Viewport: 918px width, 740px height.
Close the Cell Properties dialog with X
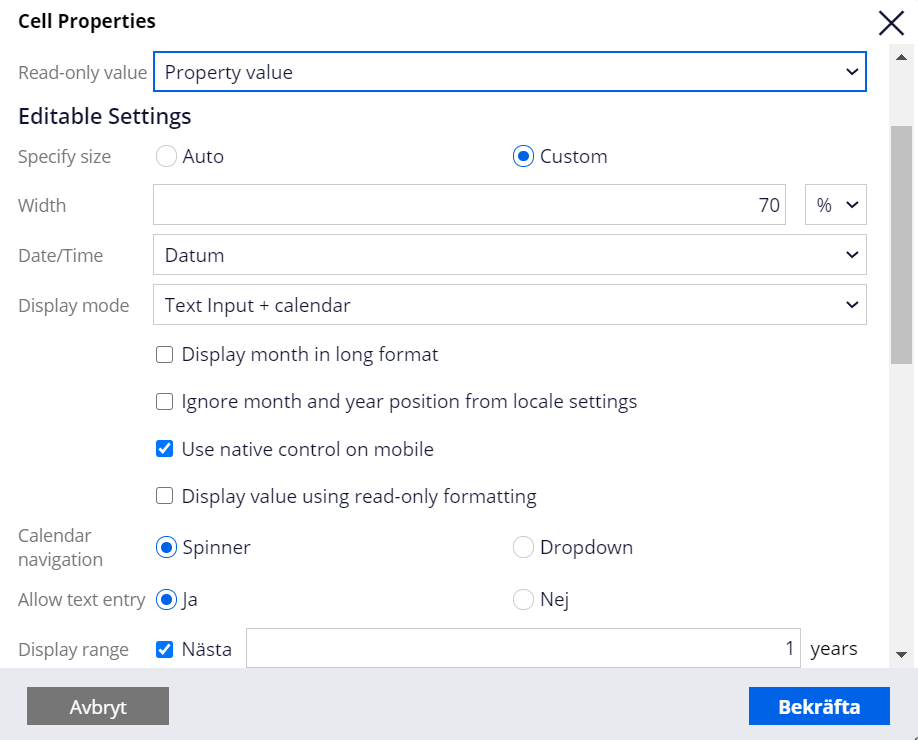pyautogui.click(x=891, y=23)
